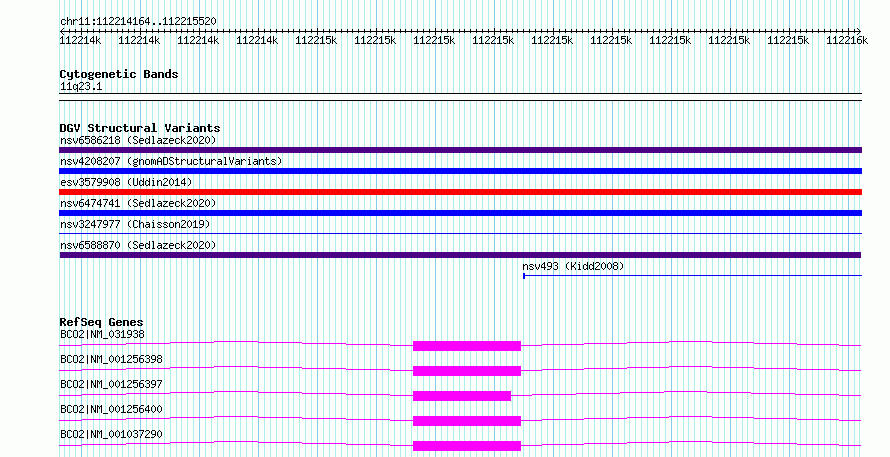This screenshot has width=890, height=457.
Task: Open BCO2|NM_001037290 transcript label
Action: (111, 434)
